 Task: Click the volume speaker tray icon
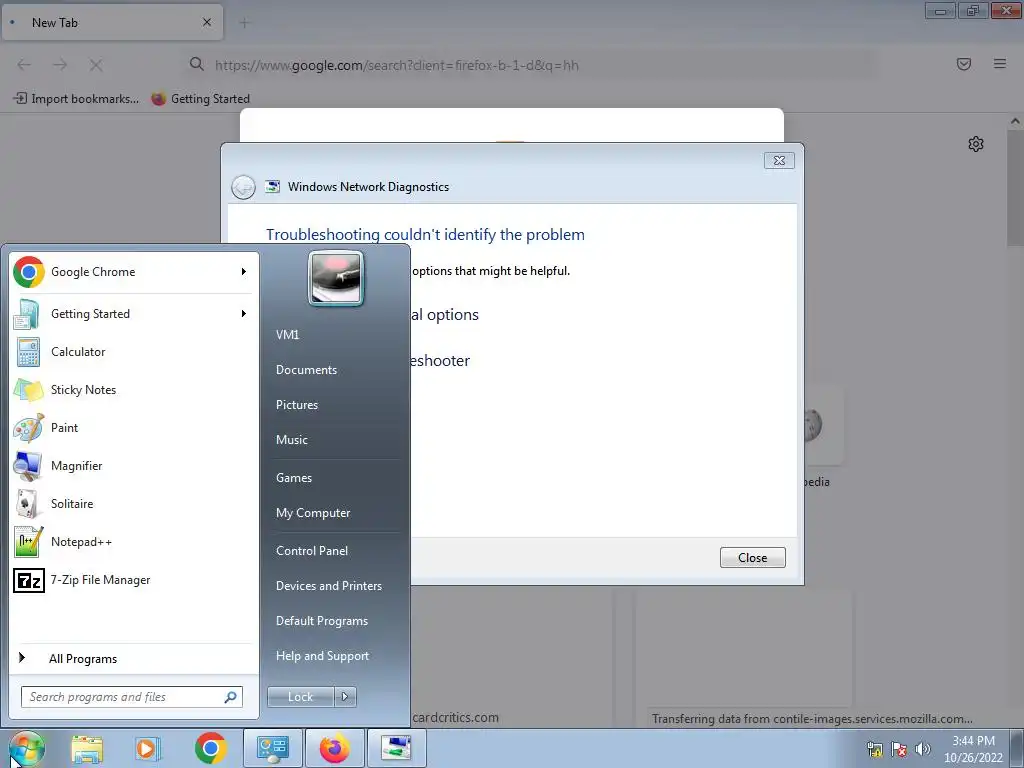923,749
